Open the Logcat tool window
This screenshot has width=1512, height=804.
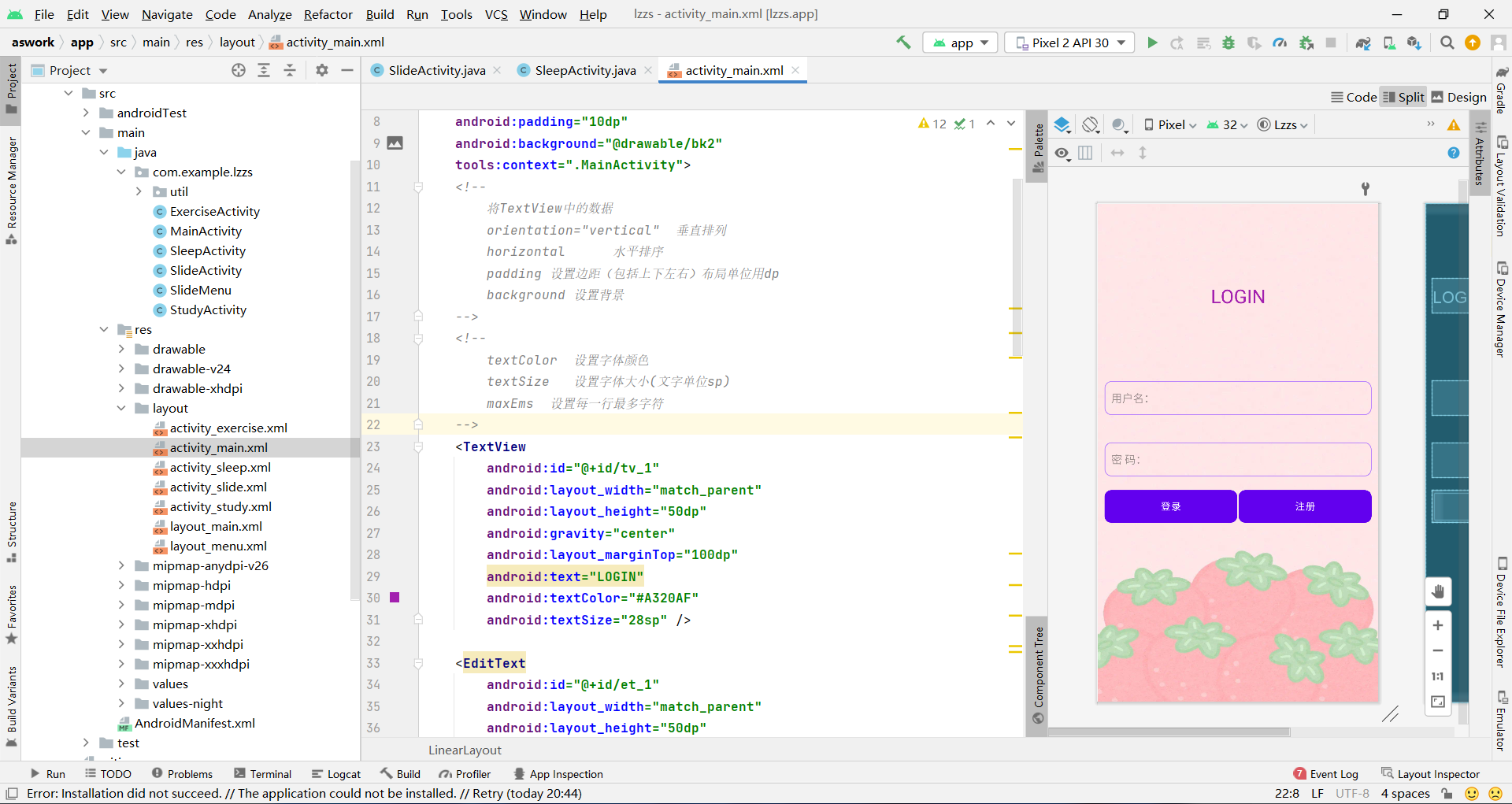tap(336, 774)
